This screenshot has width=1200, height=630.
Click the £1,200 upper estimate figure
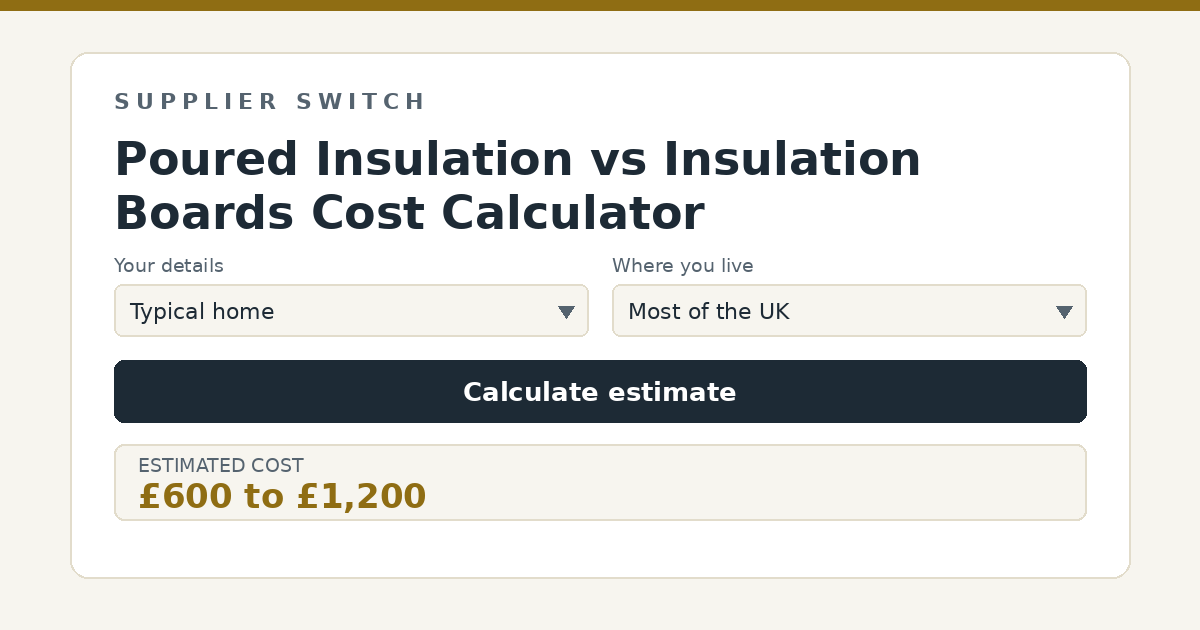tap(361, 496)
